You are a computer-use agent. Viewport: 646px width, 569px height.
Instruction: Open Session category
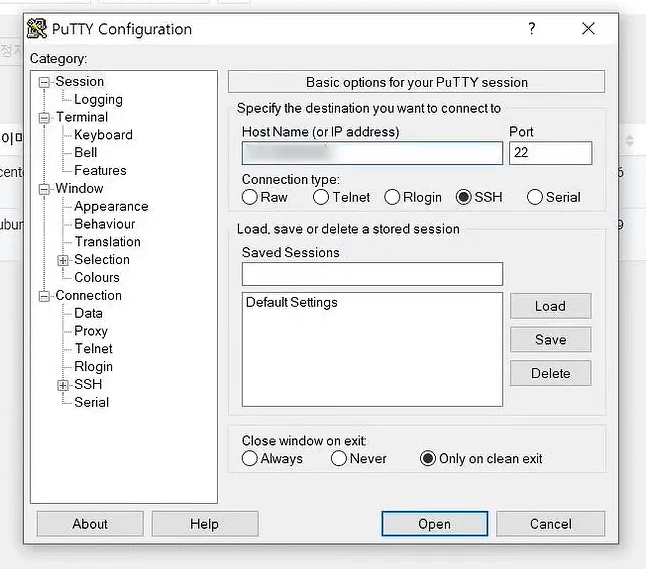pos(80,82)
